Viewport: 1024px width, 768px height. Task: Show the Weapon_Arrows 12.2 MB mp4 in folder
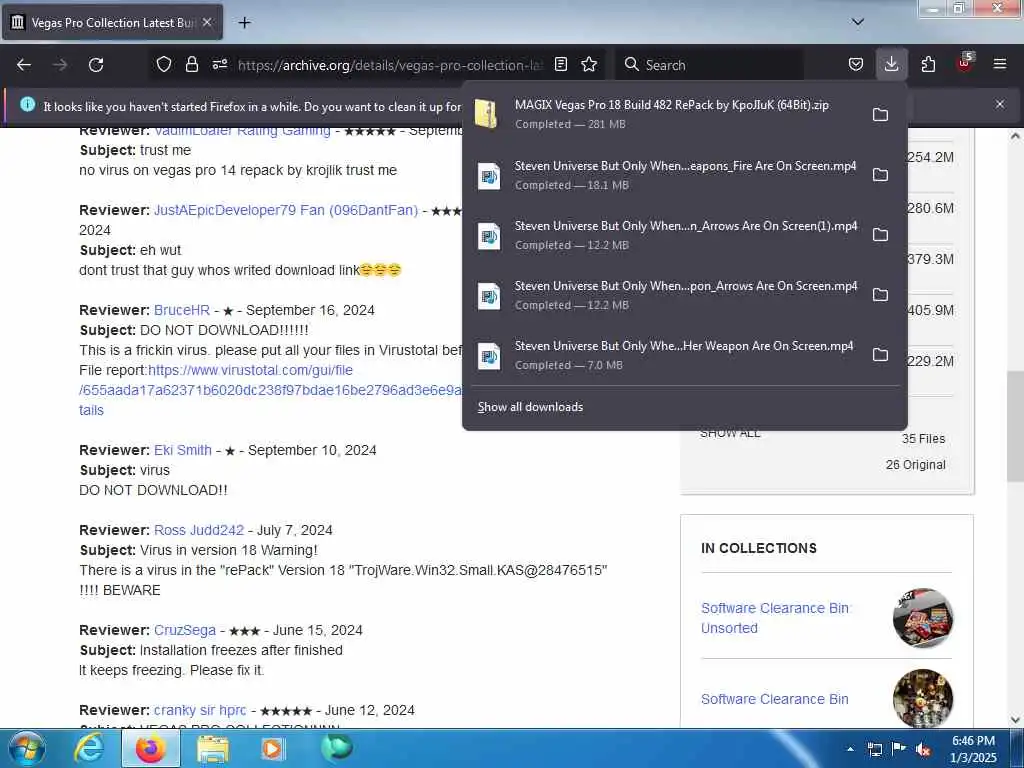[880, 295]
